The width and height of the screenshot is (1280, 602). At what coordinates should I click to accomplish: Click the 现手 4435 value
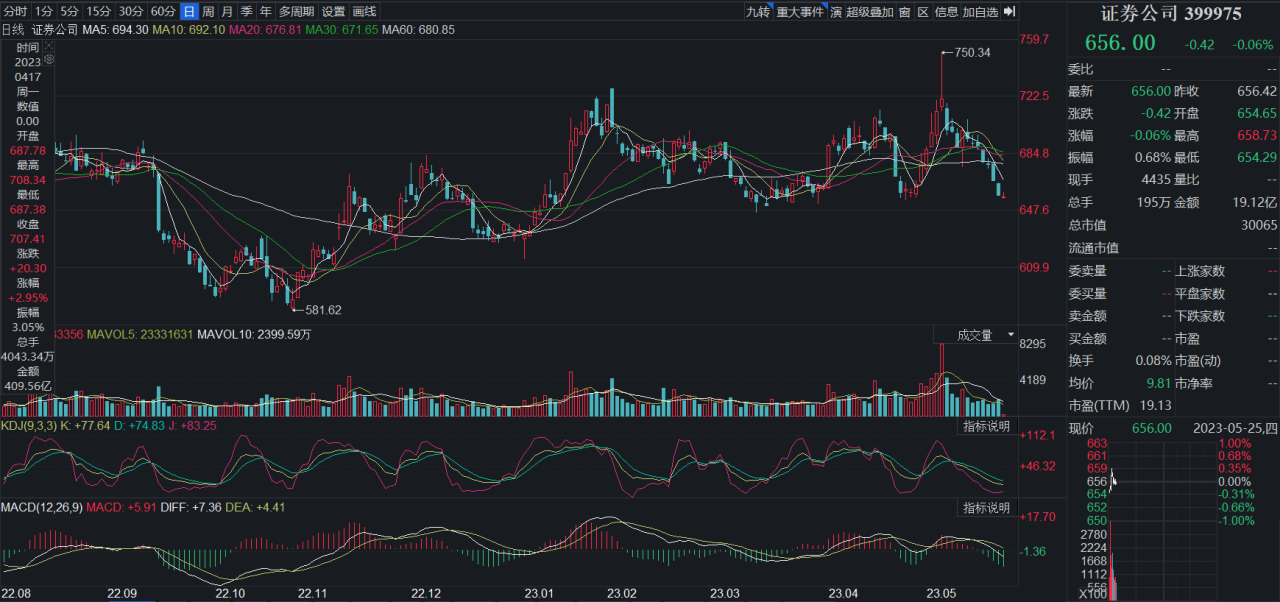[x=1156, y=180]
